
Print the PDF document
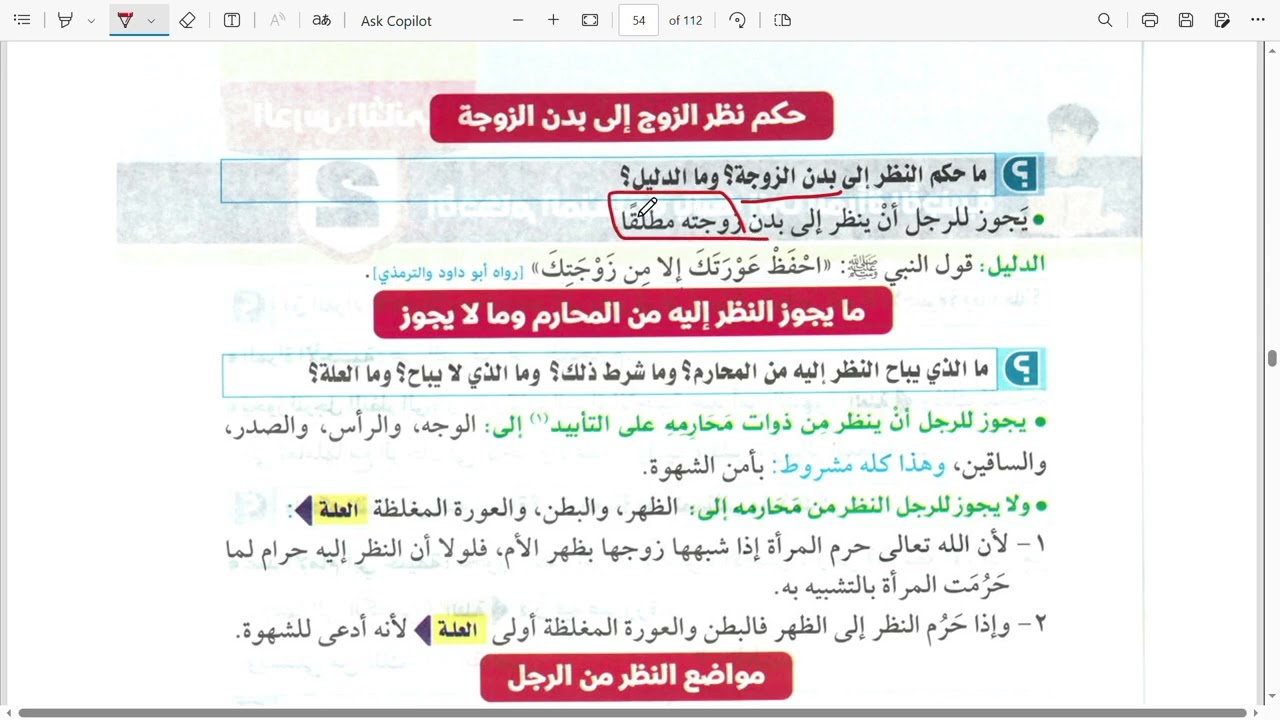1150,20
